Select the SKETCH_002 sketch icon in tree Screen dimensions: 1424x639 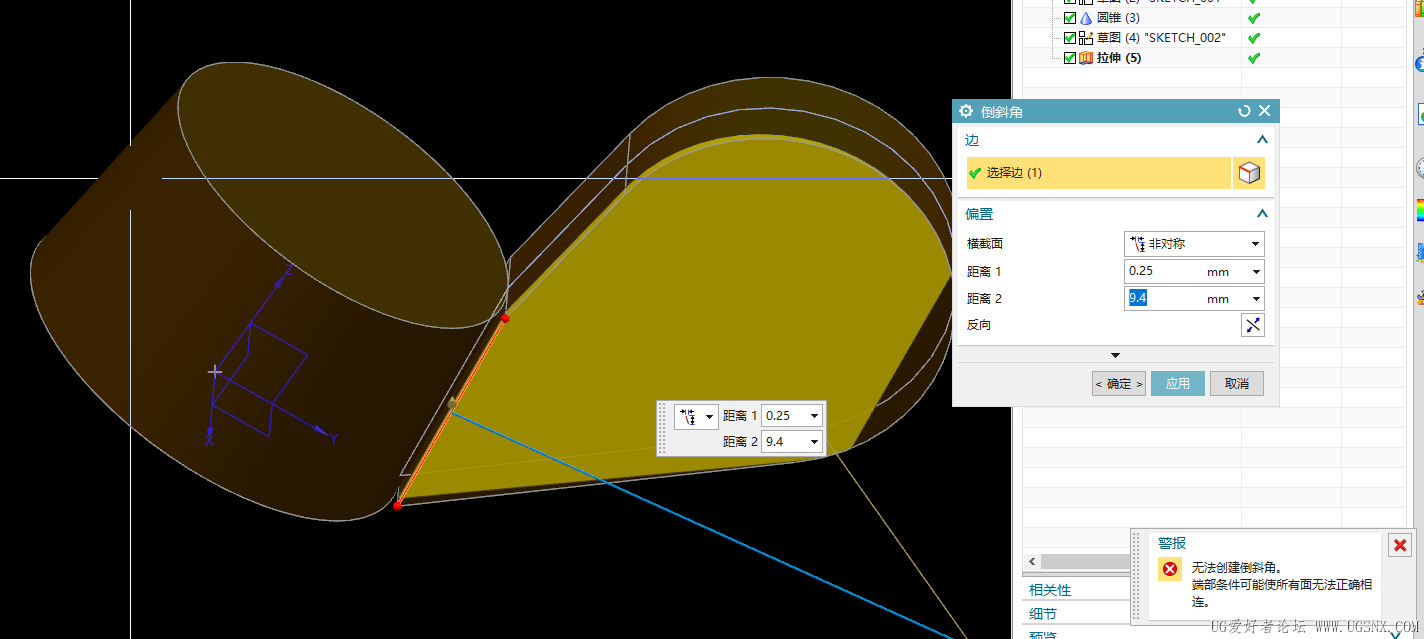pos(1086,38)
